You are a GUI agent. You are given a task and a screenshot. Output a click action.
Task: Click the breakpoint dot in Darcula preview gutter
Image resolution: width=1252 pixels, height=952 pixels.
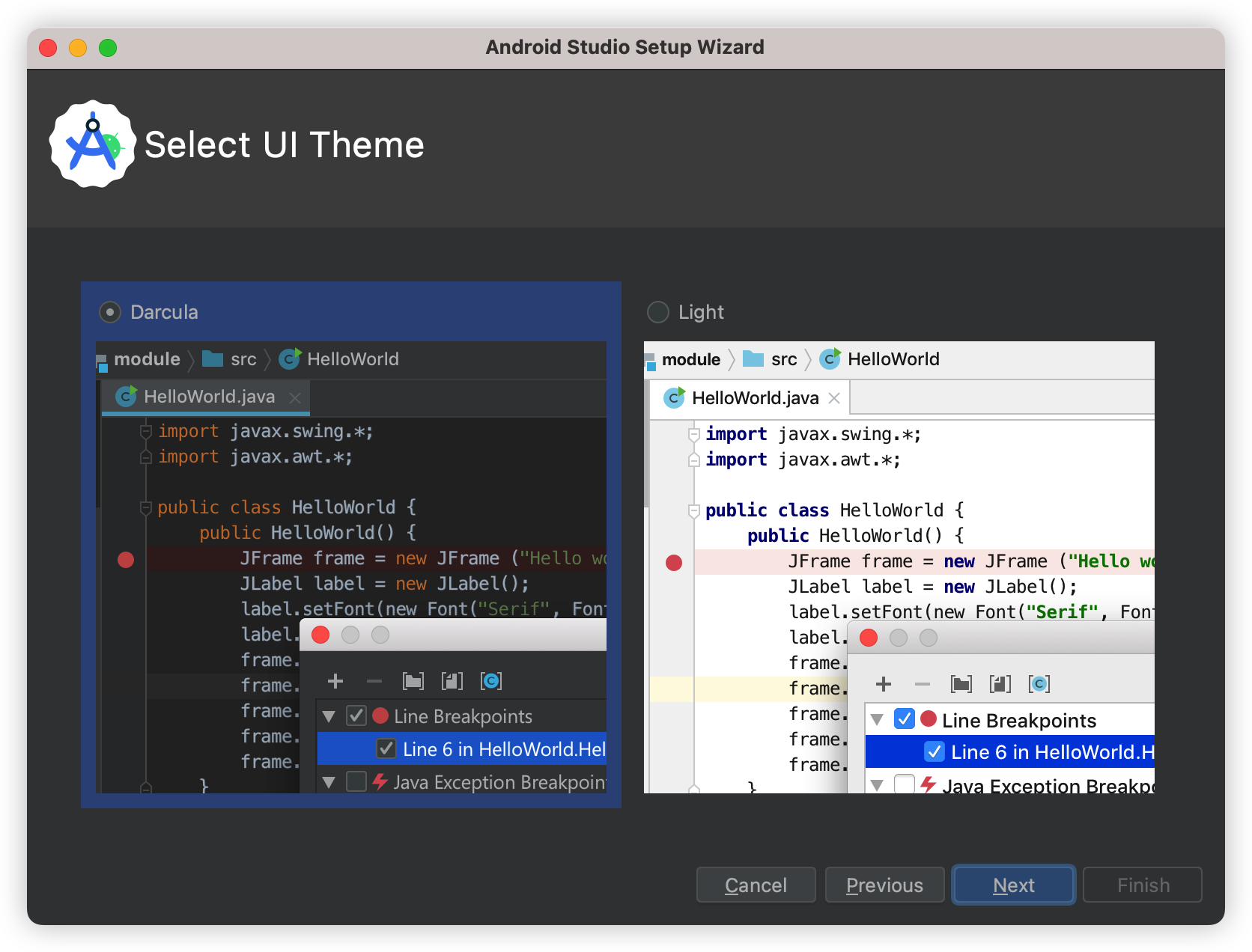point(126,560)
